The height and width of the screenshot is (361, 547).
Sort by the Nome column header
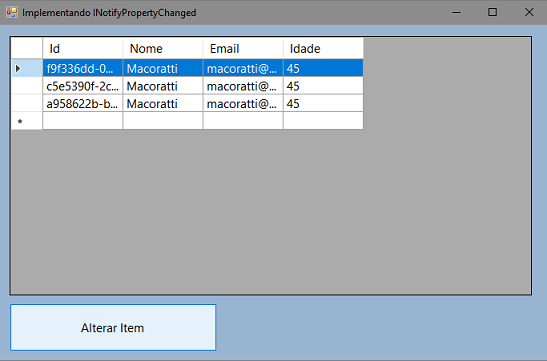pyautogui.click(x=163, y=48)
